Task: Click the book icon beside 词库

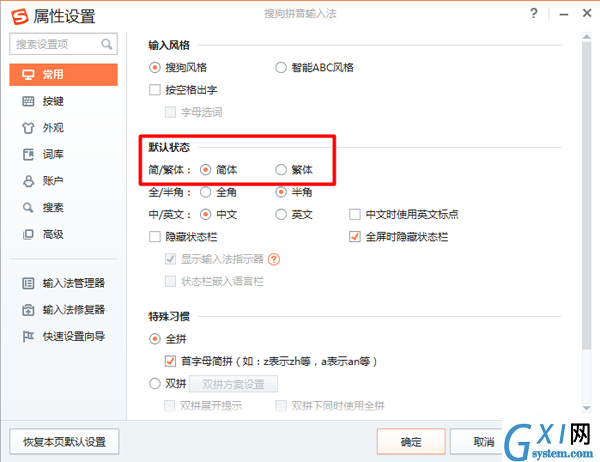Action: click(x=28, y=155)
